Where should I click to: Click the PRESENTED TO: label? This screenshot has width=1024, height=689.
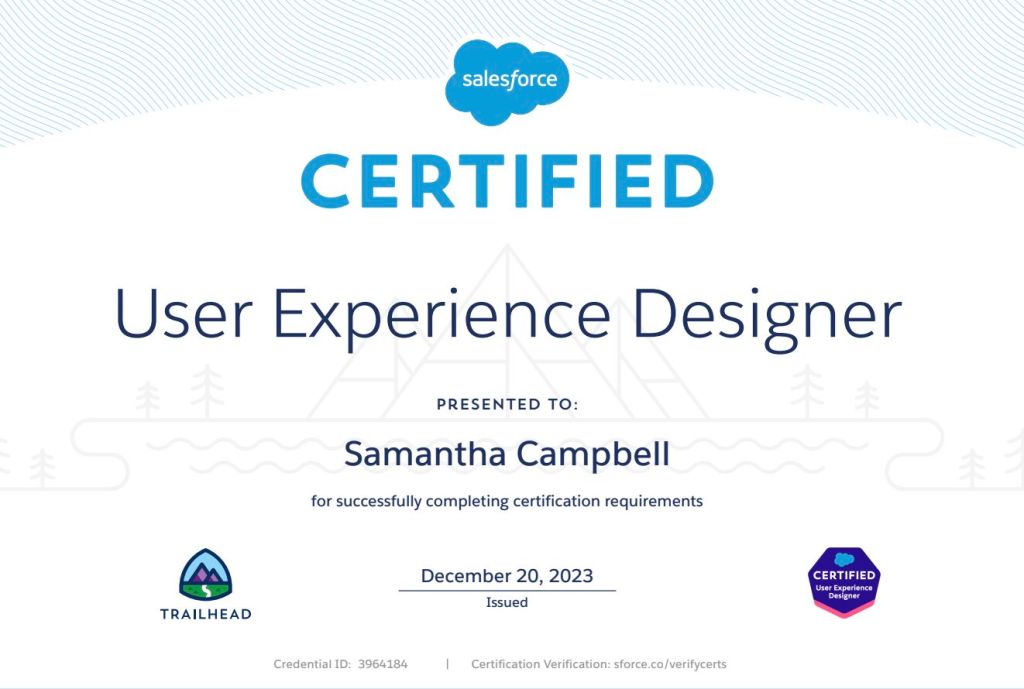[507, 405]
